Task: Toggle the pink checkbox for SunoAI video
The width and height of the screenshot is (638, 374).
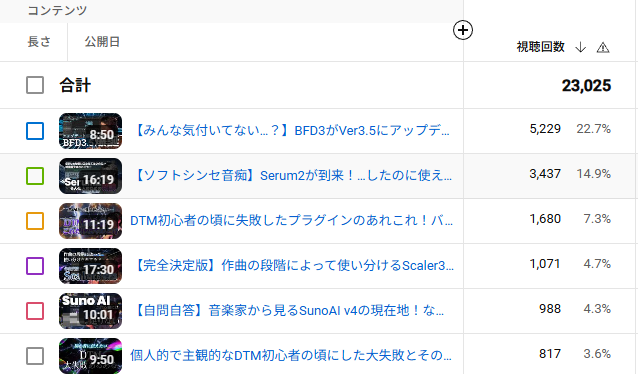Action: coord(35,311)
